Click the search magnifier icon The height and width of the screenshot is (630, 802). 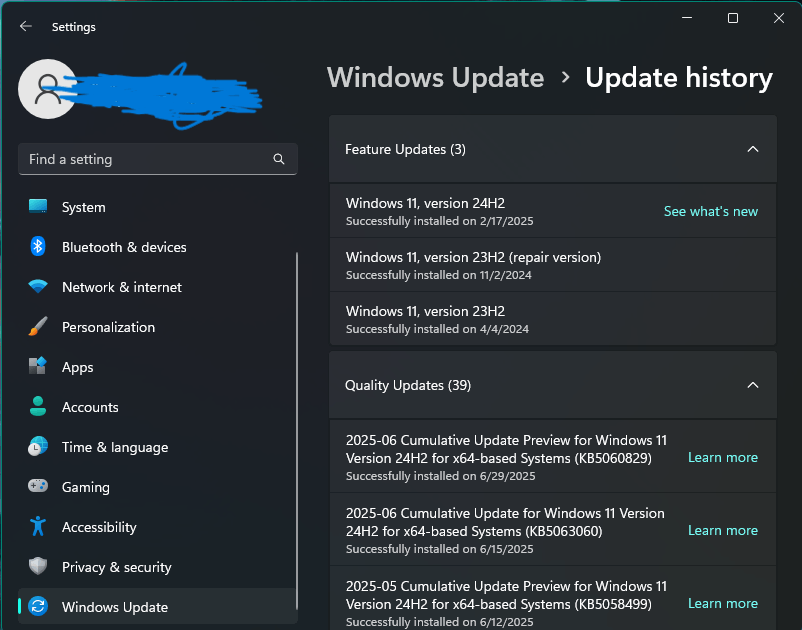(279, 159)
